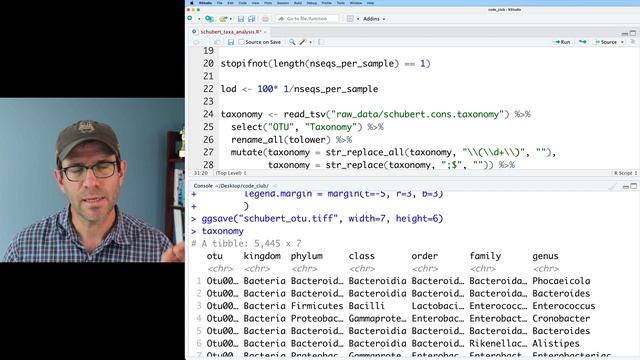Click the 31:20 cursor position indicator
Image resolution: width=640 pixels, height=360 pixels.
(x=201, y=173)
